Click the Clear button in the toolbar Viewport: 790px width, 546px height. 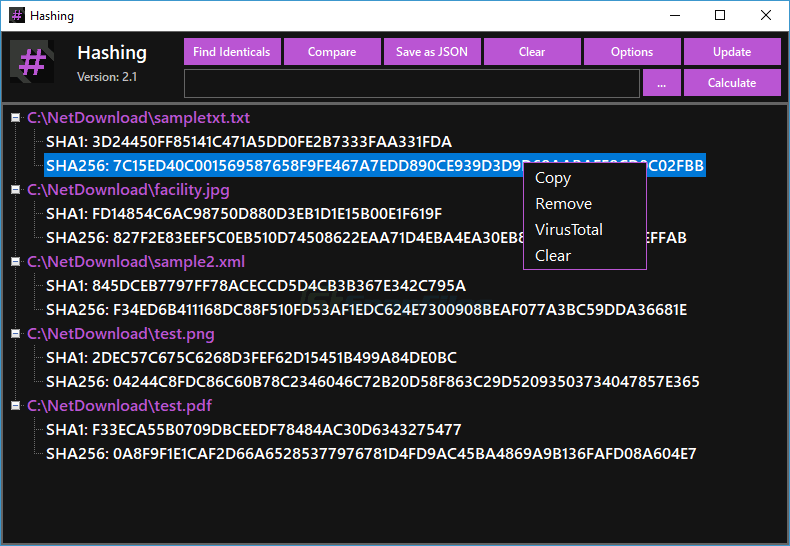pos(532,52)
